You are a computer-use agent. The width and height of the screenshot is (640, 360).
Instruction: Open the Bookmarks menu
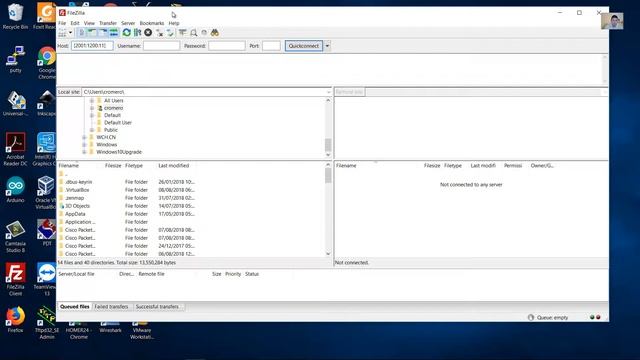pos(152,23)
